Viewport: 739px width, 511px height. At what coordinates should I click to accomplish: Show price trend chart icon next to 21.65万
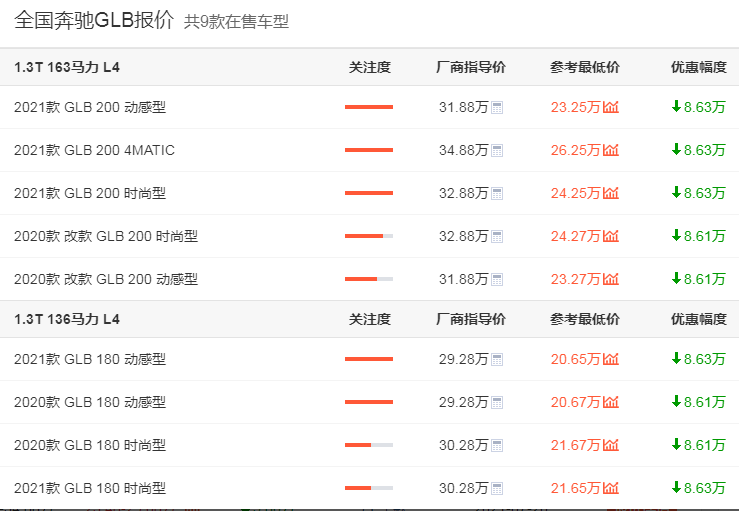pos(611,488)
